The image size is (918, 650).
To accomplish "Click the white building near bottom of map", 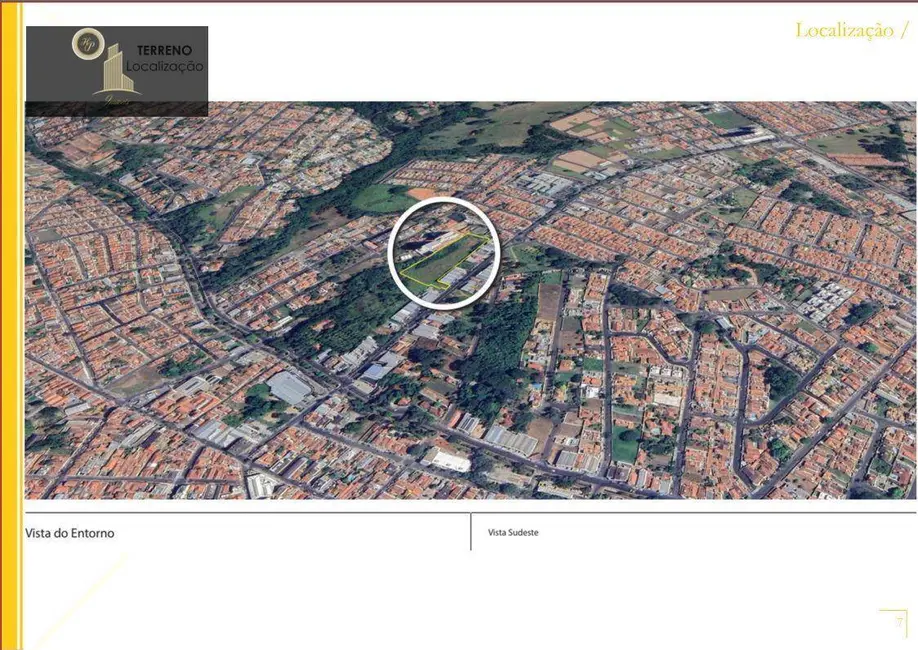I will [x=447, y=459].
